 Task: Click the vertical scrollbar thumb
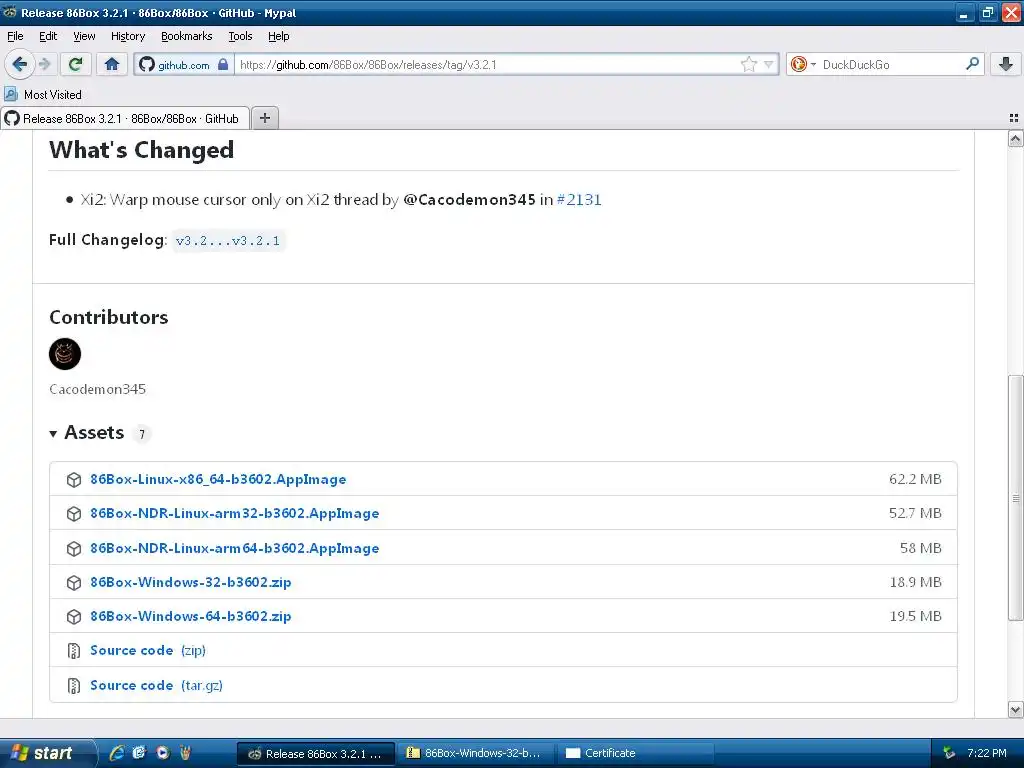[x=1015, y=498]
